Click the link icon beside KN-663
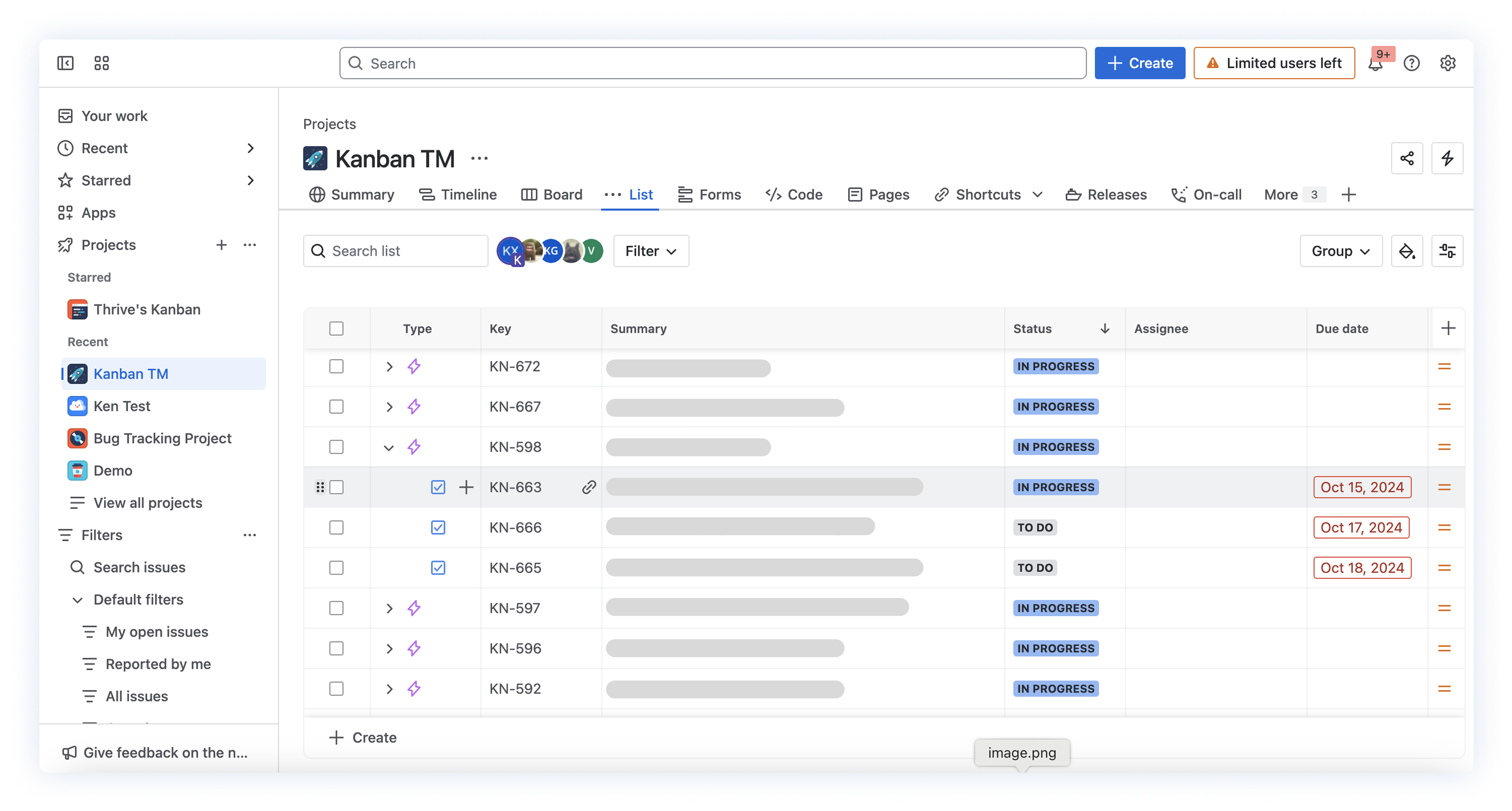 tap(589, 487)
